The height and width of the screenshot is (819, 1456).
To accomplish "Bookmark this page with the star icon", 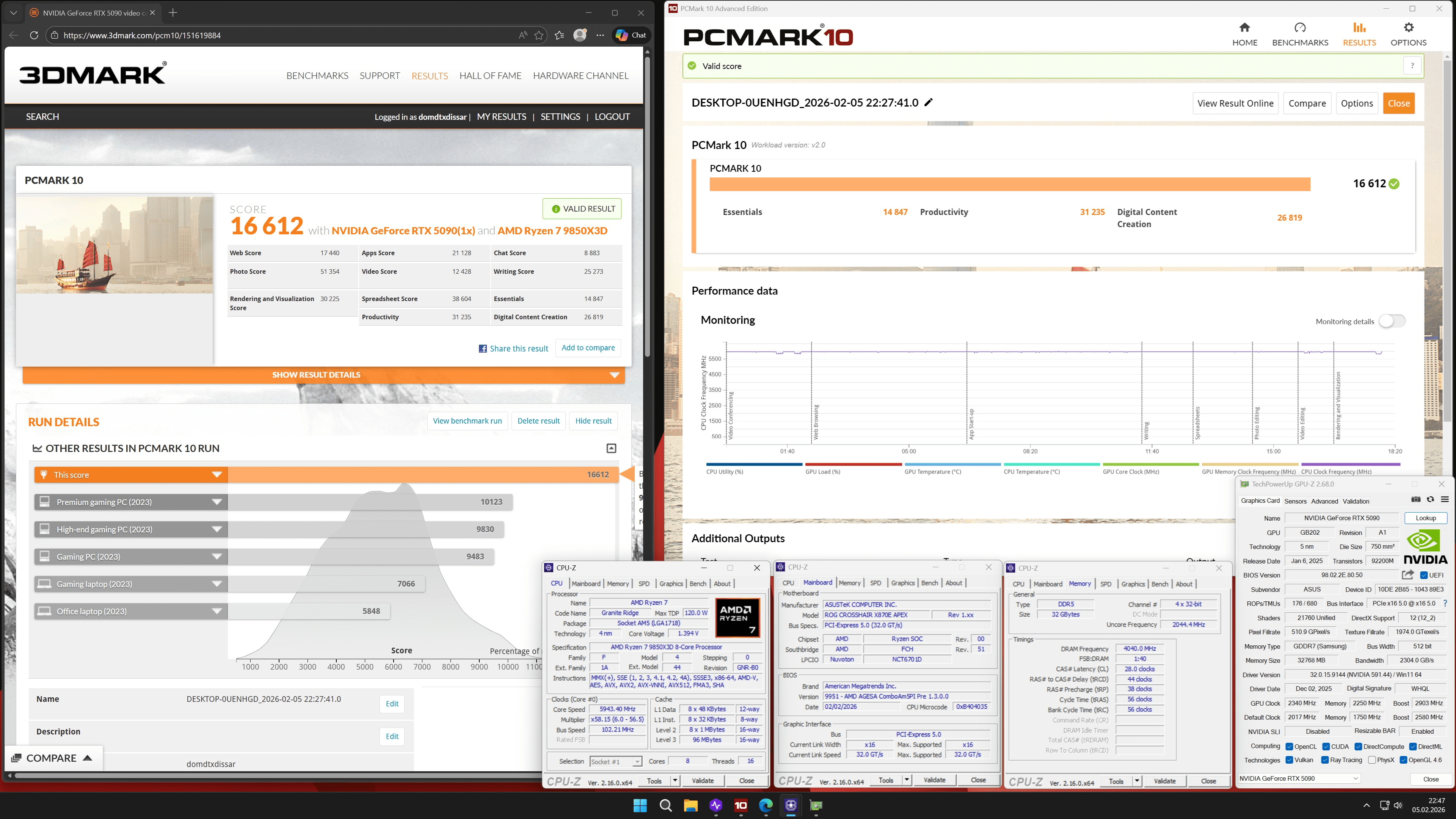I will (539, 35).
